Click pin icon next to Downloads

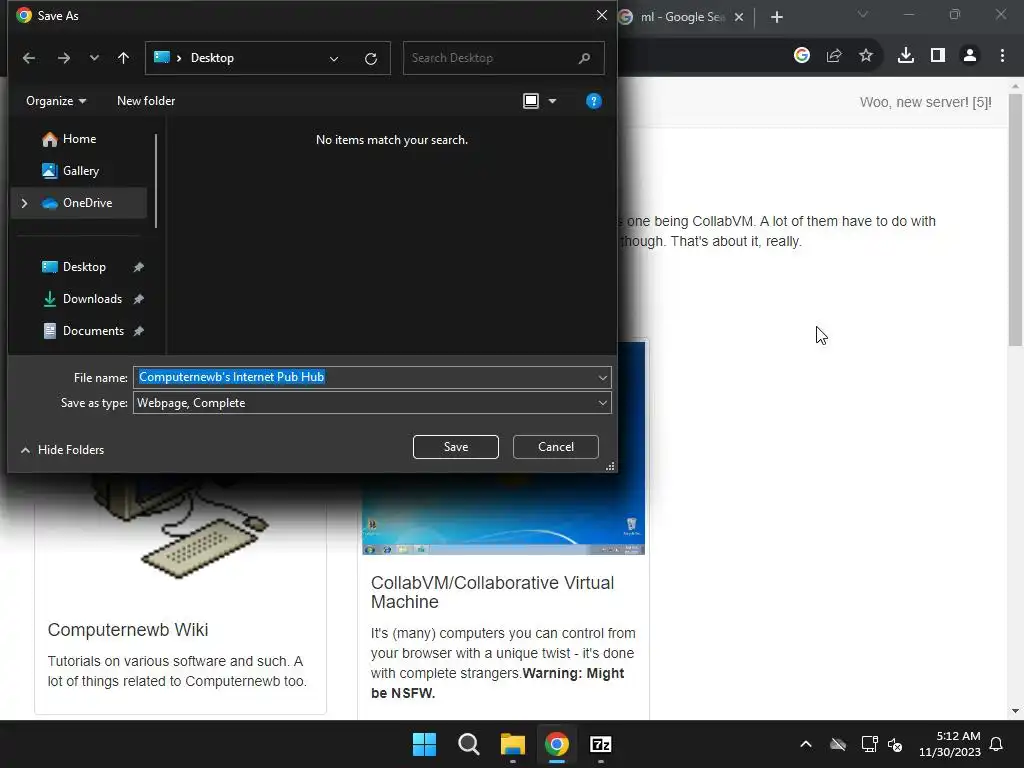[138, 299]
